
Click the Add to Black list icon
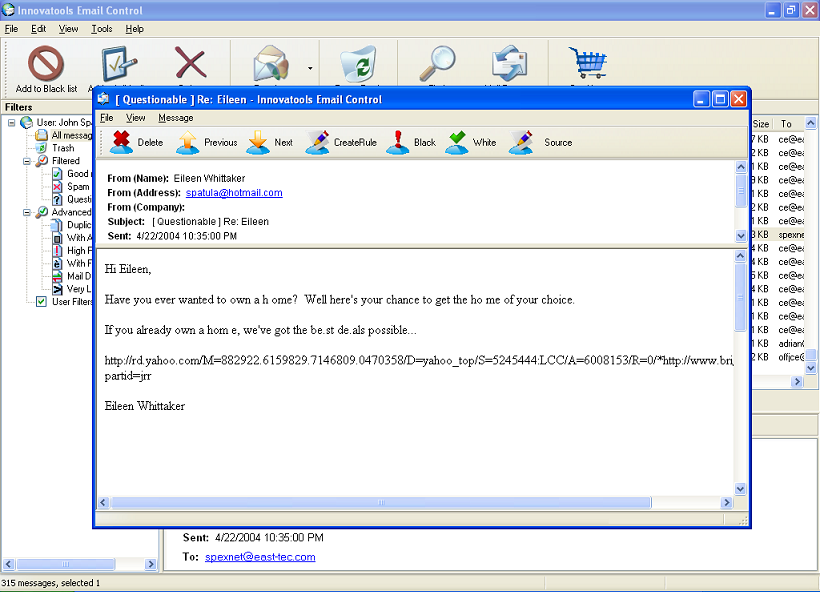click(x=46, y=63)
